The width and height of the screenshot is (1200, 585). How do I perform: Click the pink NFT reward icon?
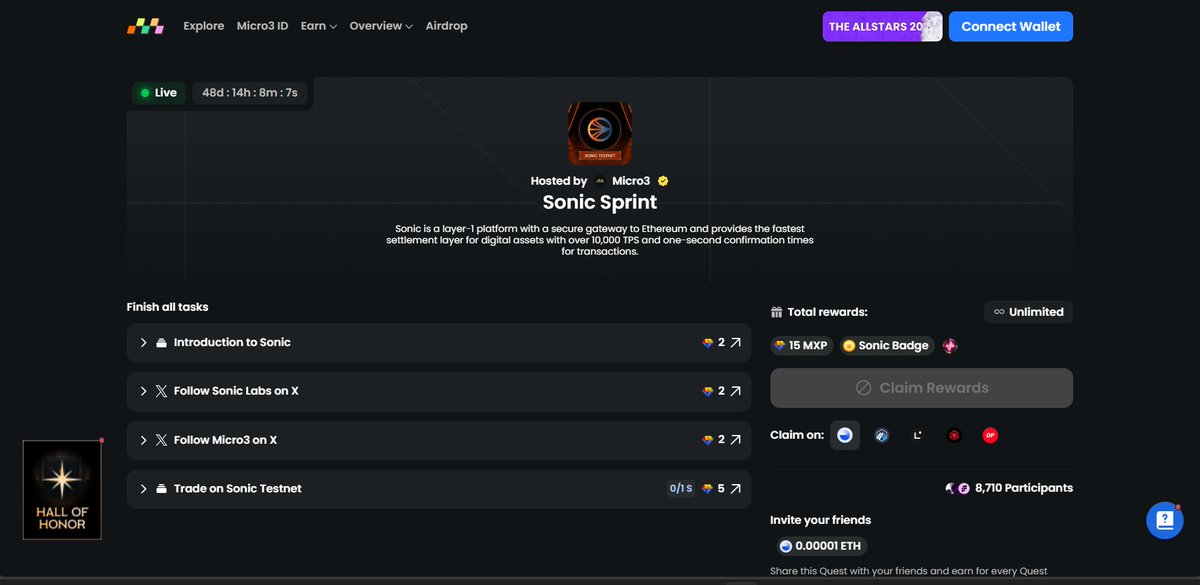tap(950, 345)
